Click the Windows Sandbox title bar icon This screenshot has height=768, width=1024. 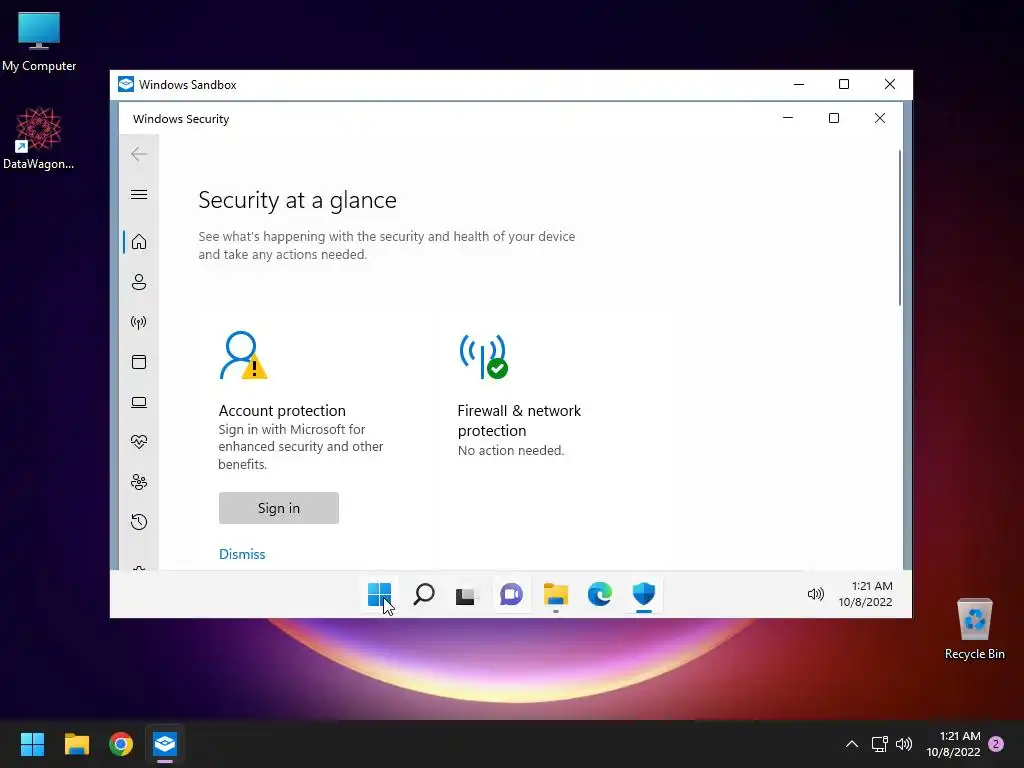pyautogui.click(x=126, y=84)
